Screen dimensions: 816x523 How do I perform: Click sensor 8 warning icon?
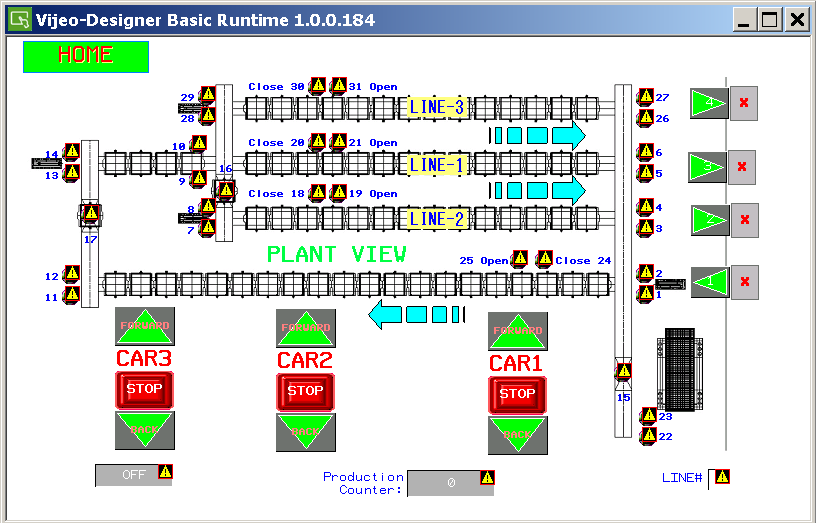208,207
